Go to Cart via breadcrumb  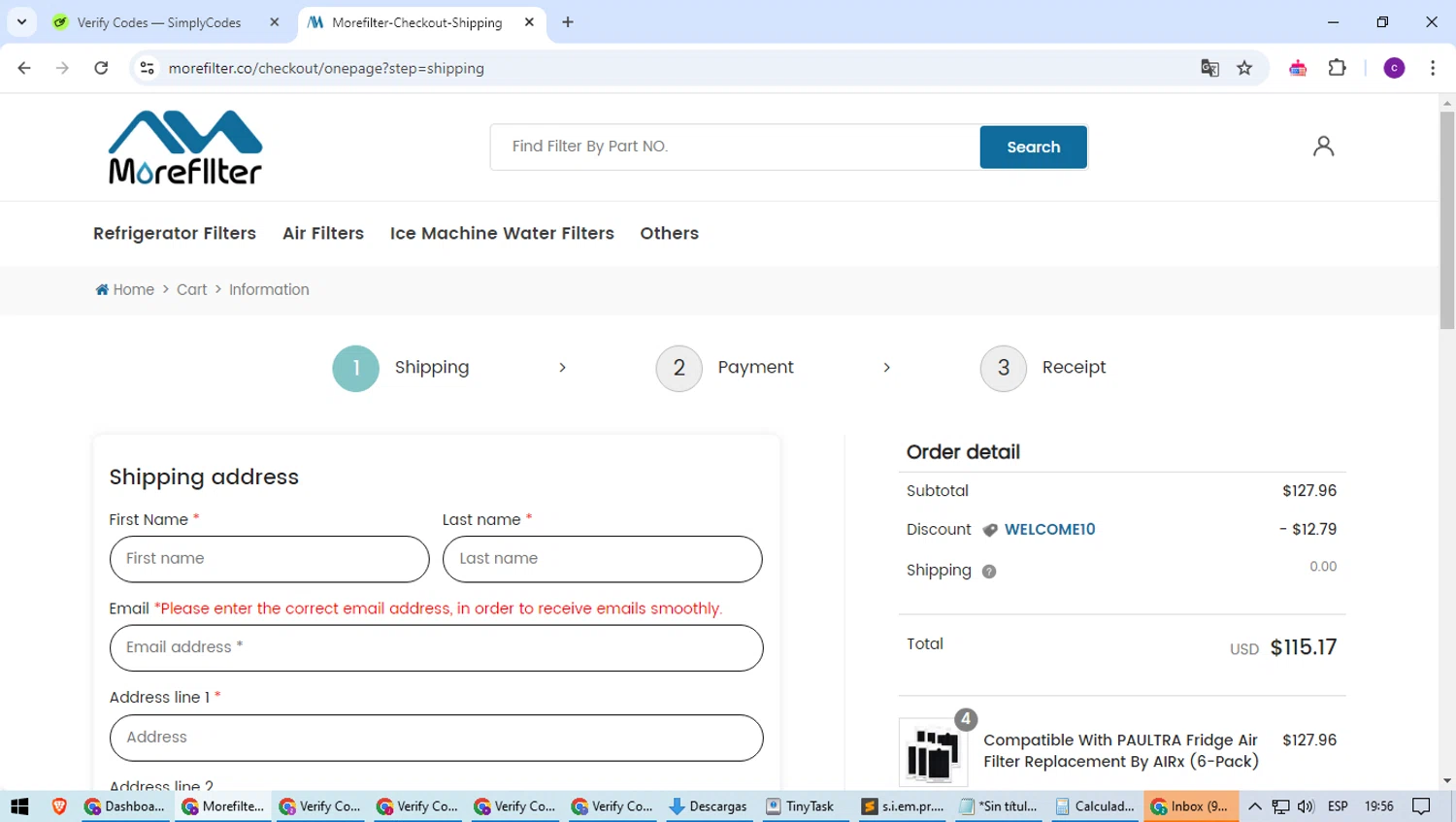point(192,289)
